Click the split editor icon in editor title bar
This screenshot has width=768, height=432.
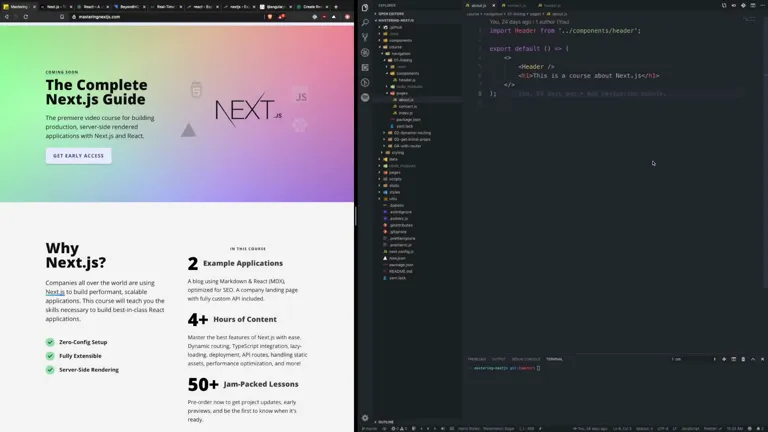[x=753, y=5]
